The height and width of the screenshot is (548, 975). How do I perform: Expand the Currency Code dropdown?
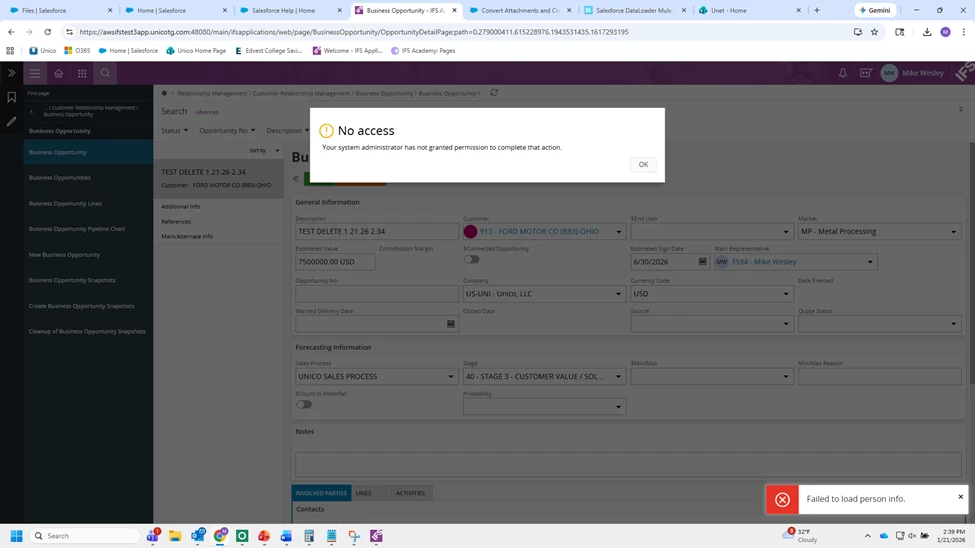coord(786,294)
